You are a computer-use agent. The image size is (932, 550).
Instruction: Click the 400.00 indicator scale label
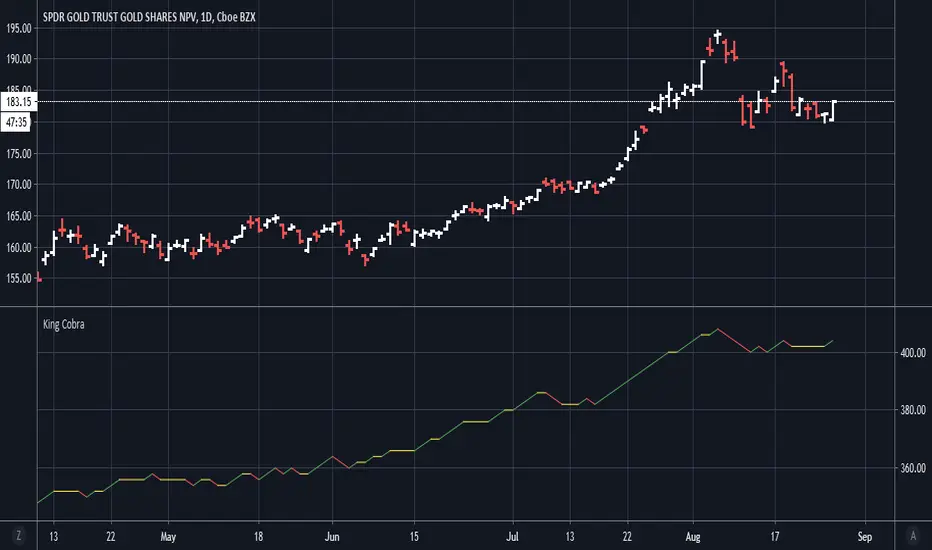(x=913, y=353)
